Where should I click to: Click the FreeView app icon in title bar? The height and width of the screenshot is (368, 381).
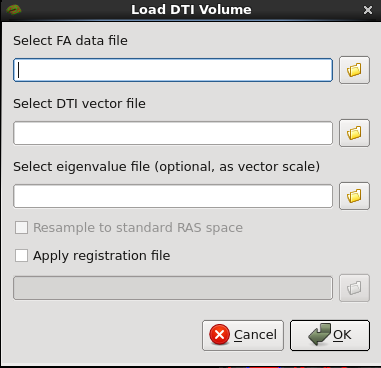[x=14, y=10]
